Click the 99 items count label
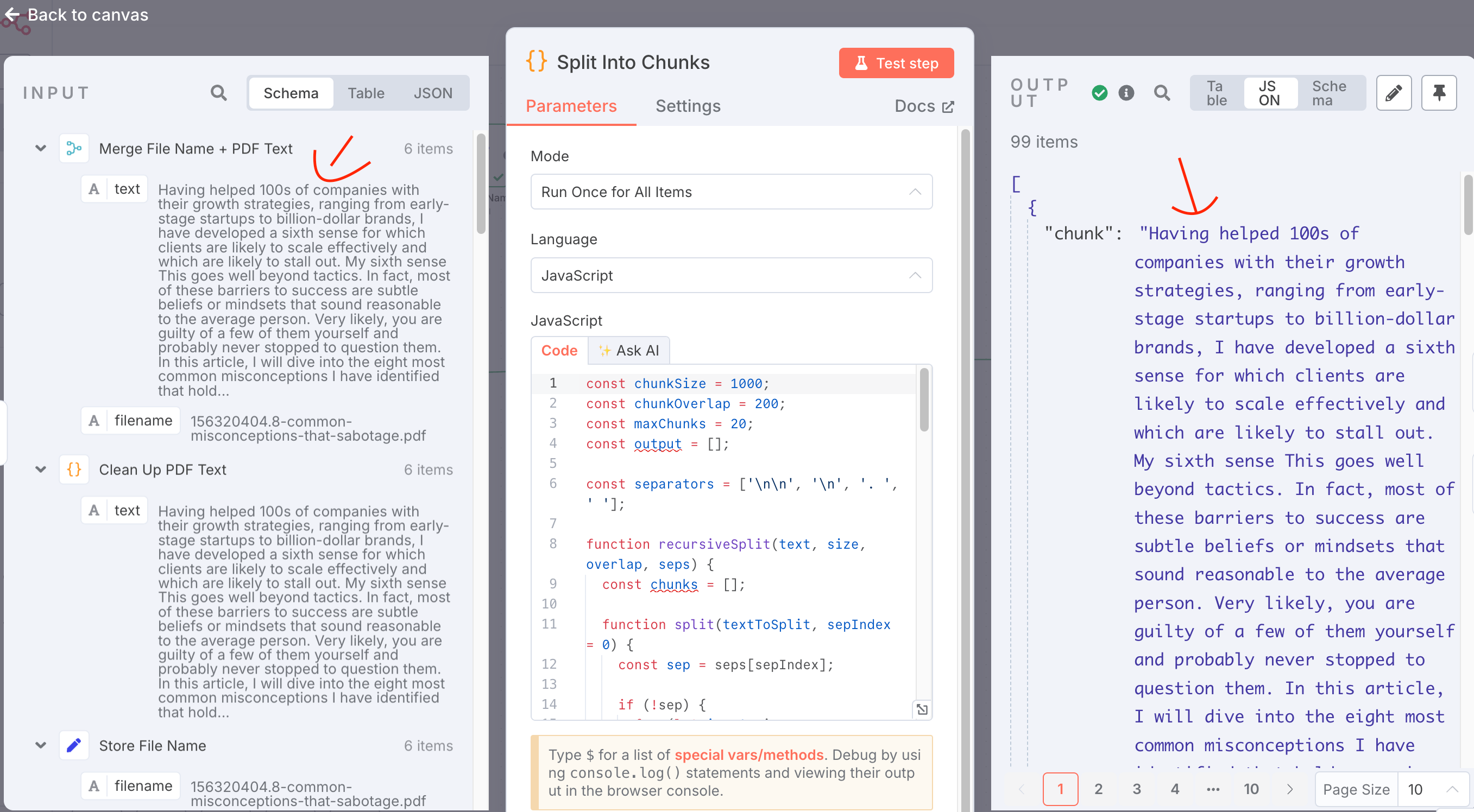The image size is (1474, 812). coord(1044,142)
